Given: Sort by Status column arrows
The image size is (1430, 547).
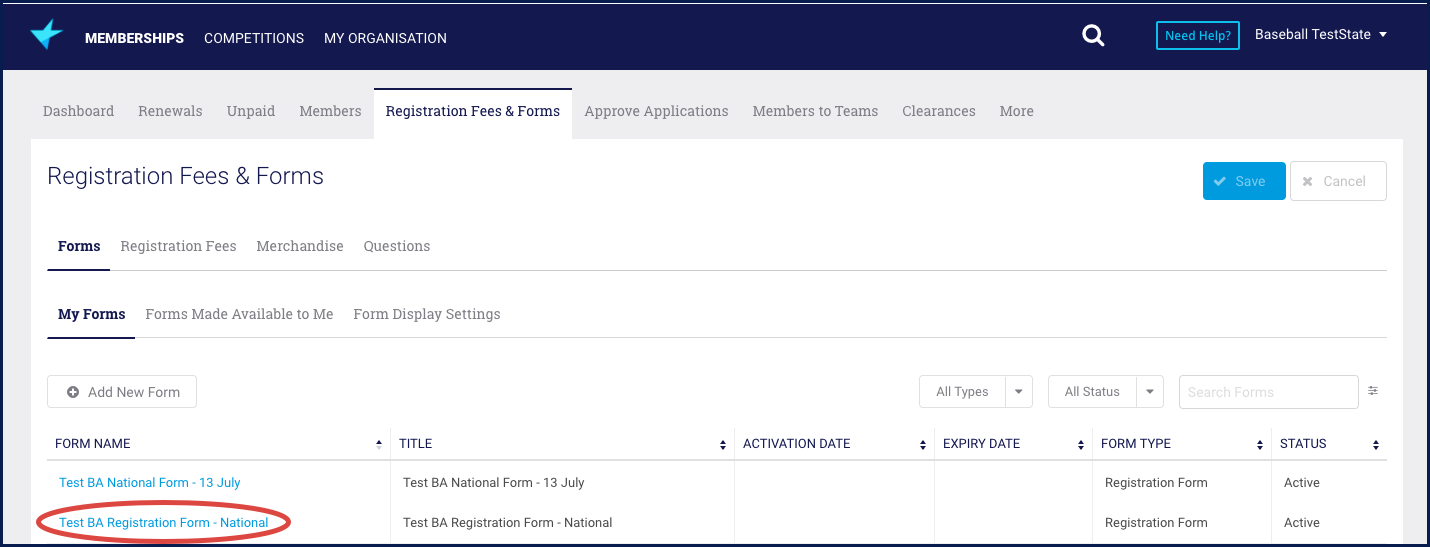Looking at the screenshot, I should pos(1376,445).
